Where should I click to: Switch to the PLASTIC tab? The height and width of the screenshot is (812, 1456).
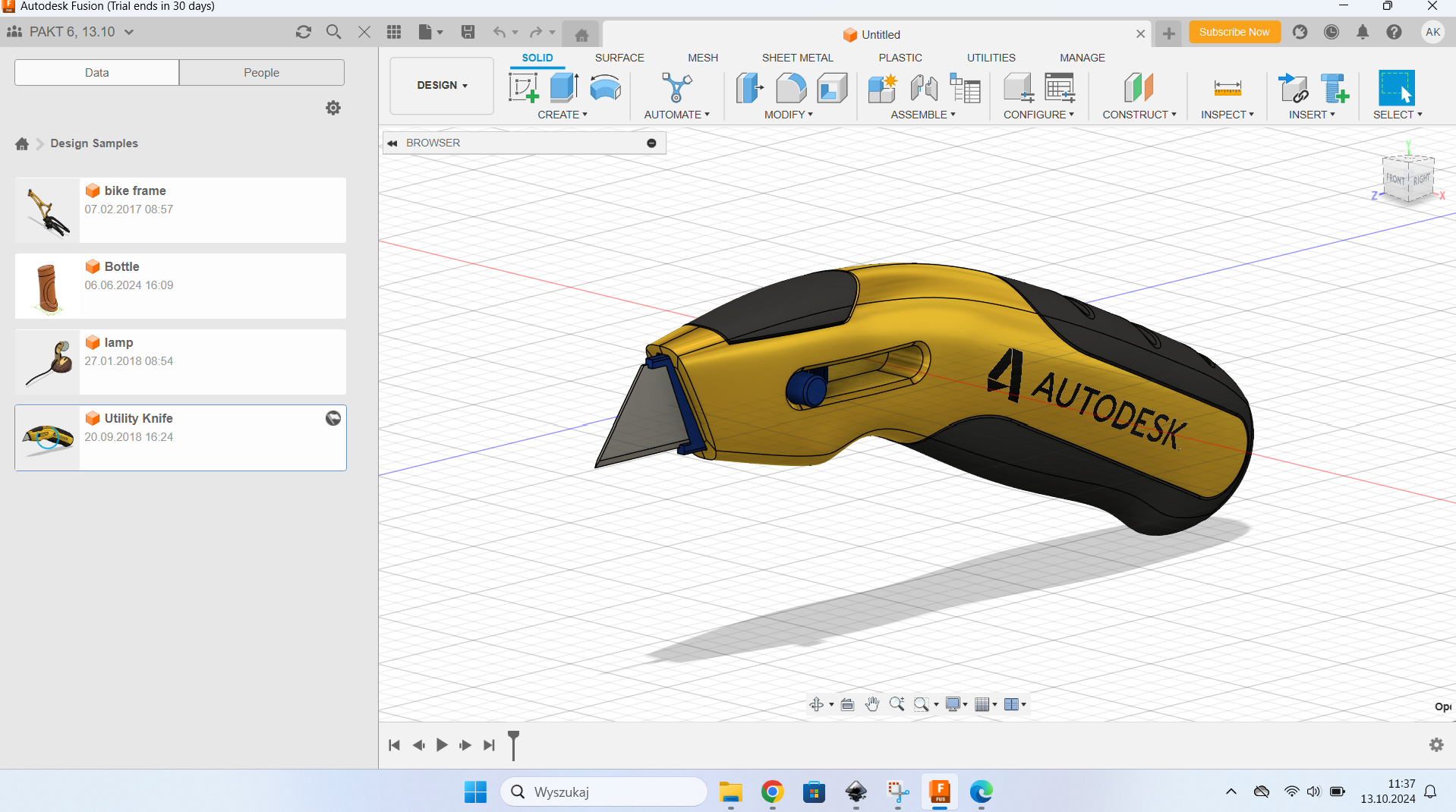tap(900, 58)
